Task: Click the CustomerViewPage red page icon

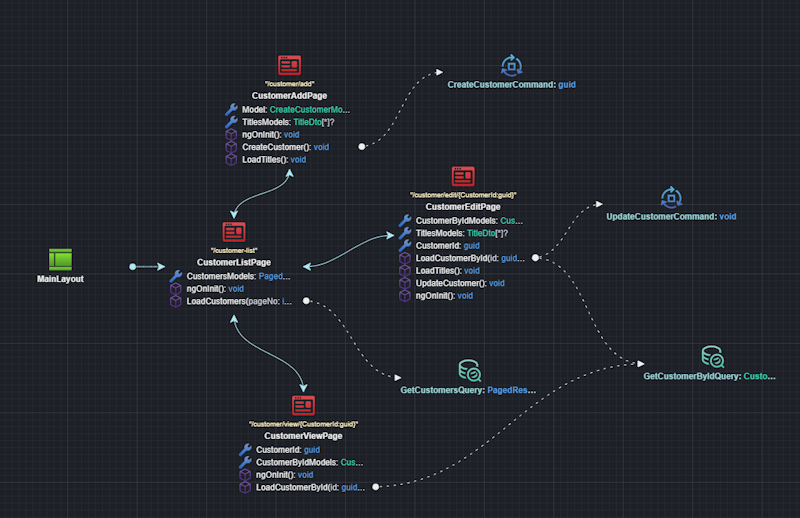Action: pos(303,406)
